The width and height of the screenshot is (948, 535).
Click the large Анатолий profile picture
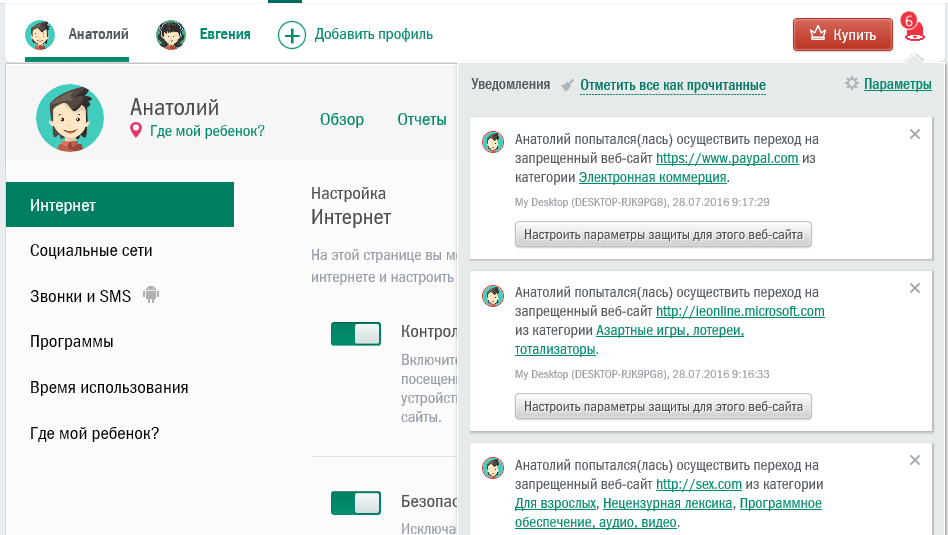pyautogui.click(x=70, y=118)
